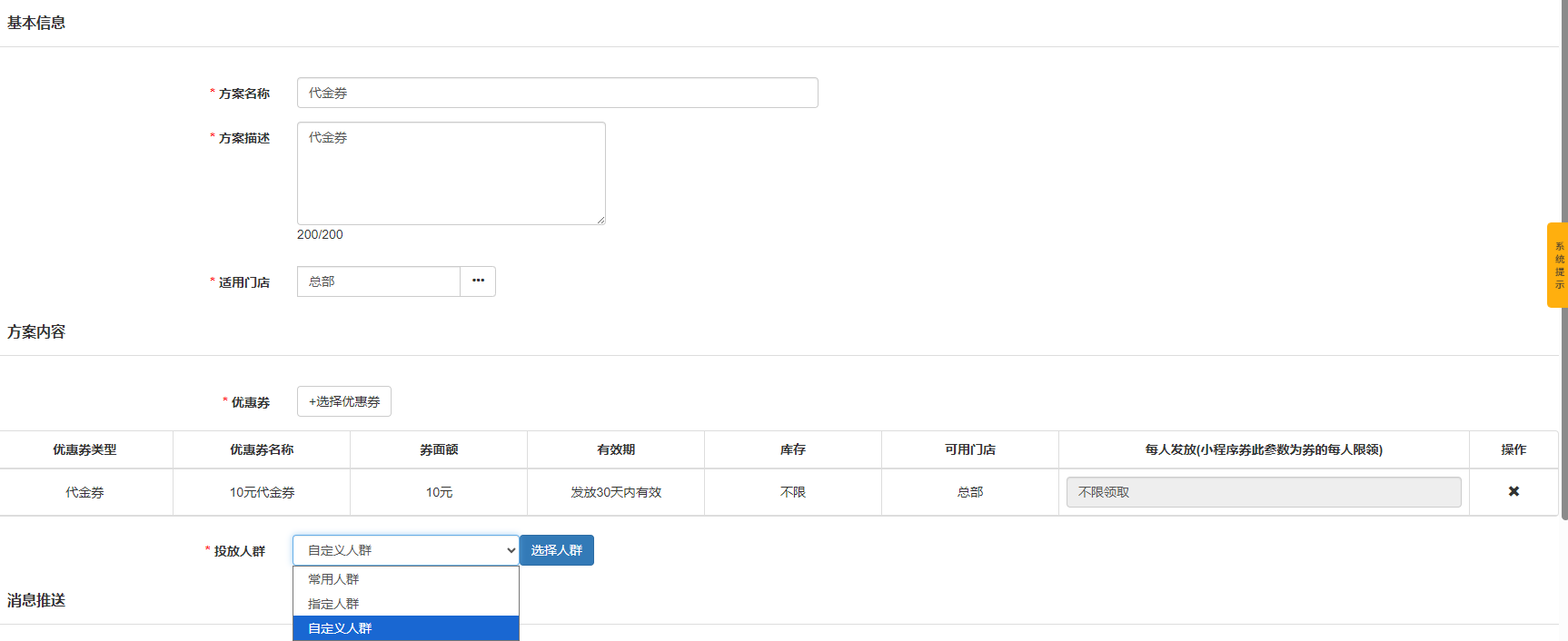Open the yellow 系统提示 side tab

click(x=1557, y=265)
